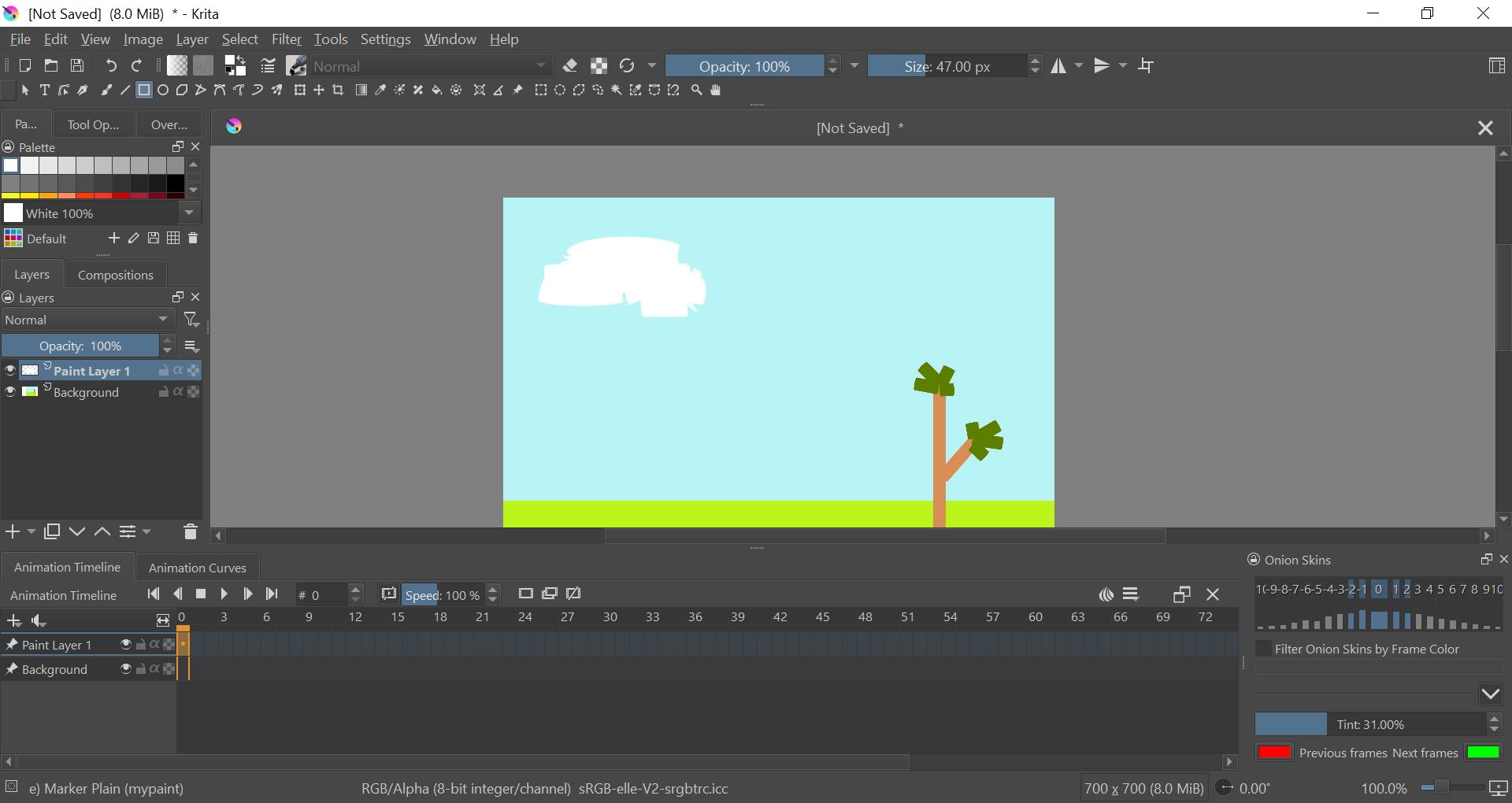Select the Text tool
Screen dimensions: 1512x803
coord(45,90)
